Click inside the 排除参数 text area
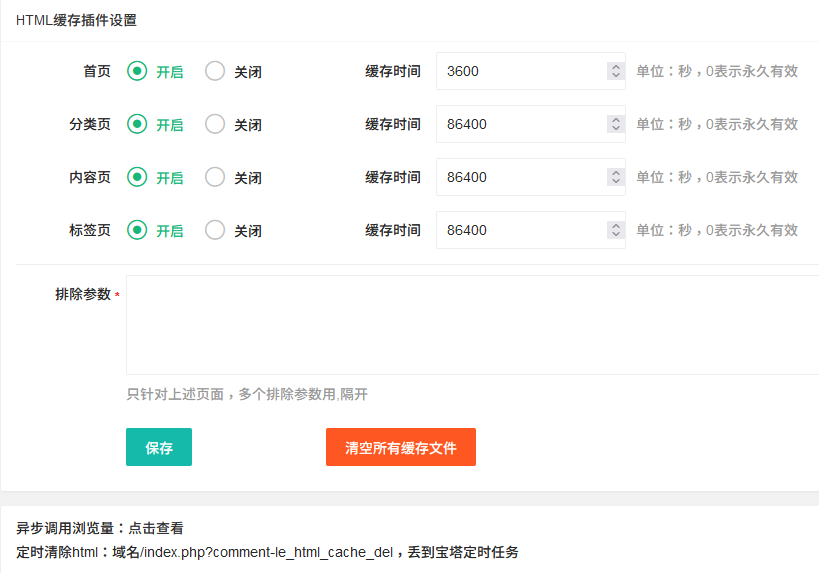Image resolution: width=819 pixels, height=573 pixels. [473, 325]
